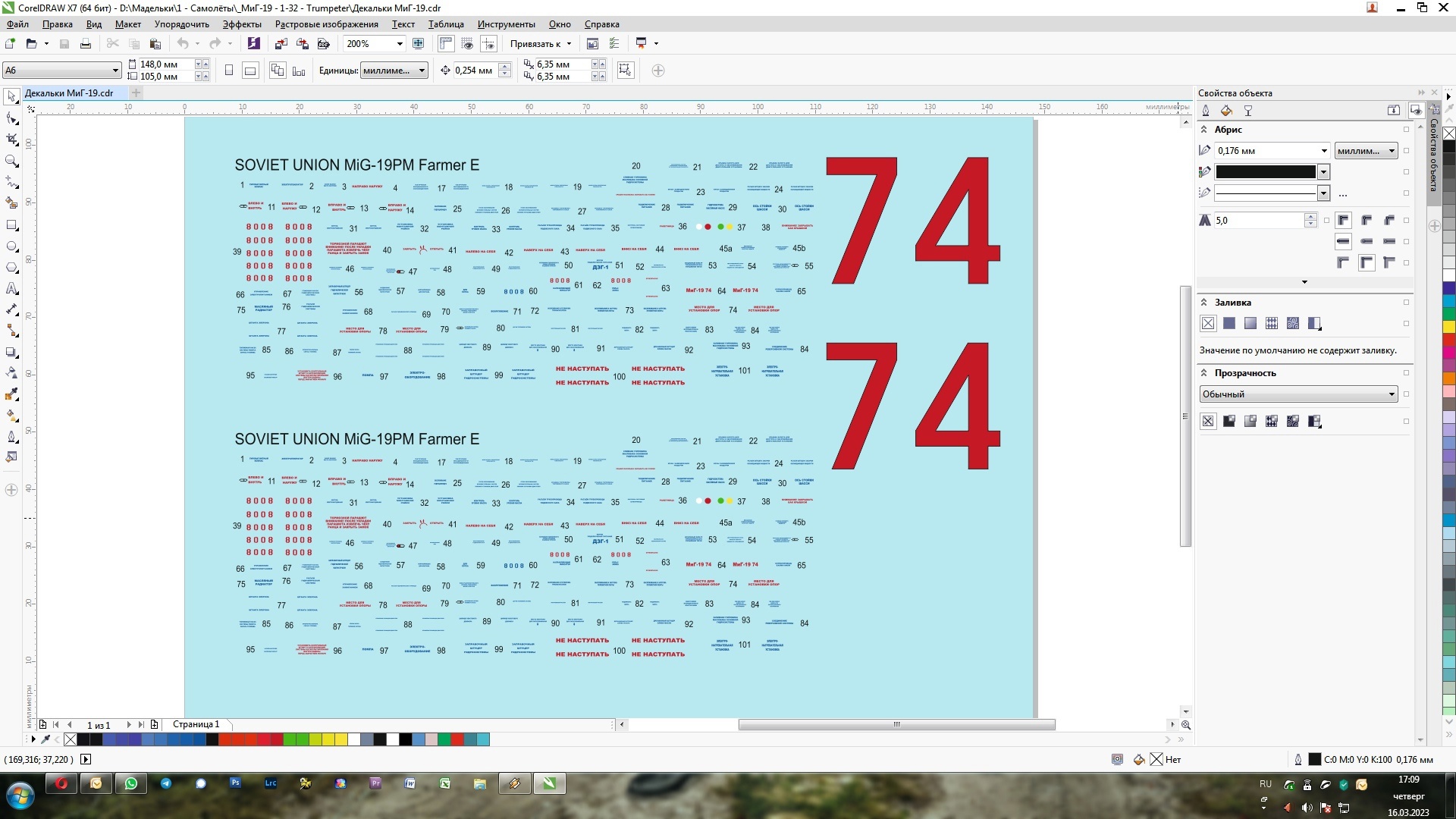This screenshot has width=1456, height=819.
Task: Open the A6 page size dropdown
Action: [x=115, y=71]
